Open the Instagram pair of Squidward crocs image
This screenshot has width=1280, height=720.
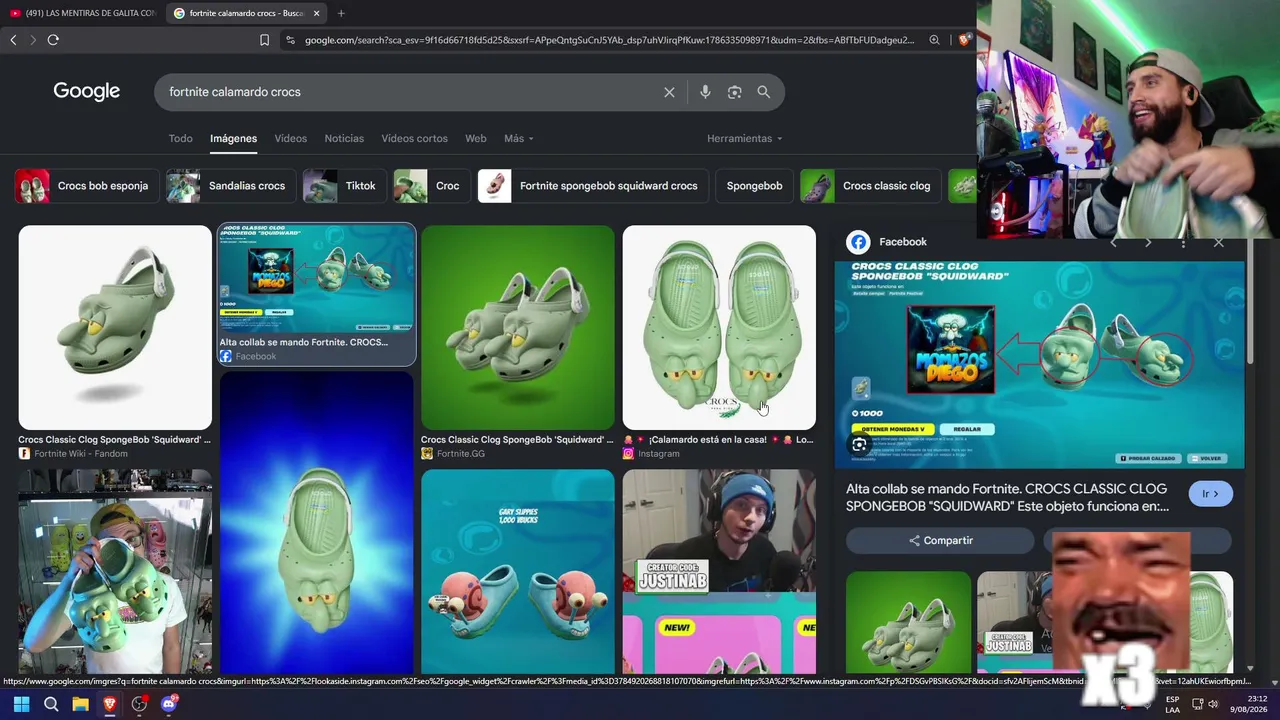pyautogui.click(x=719, y=327)
